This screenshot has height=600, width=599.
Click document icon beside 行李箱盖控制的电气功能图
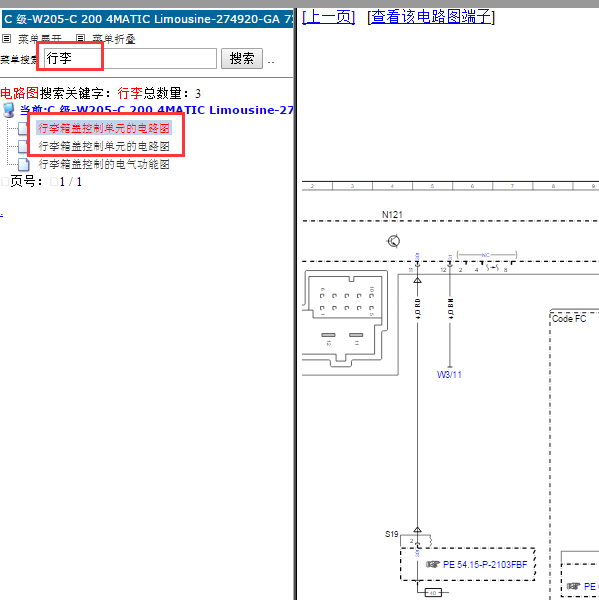[23, 164]
